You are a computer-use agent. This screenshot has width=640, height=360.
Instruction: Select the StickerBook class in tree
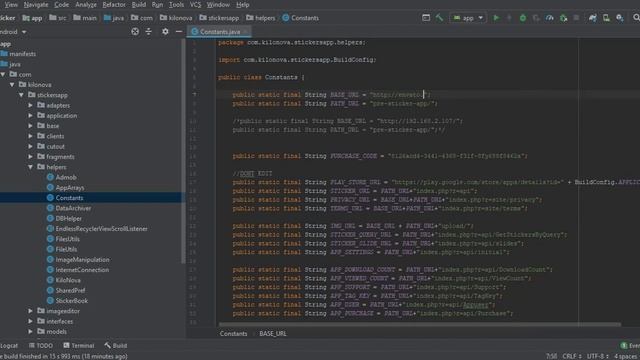[x=67, y=300]
